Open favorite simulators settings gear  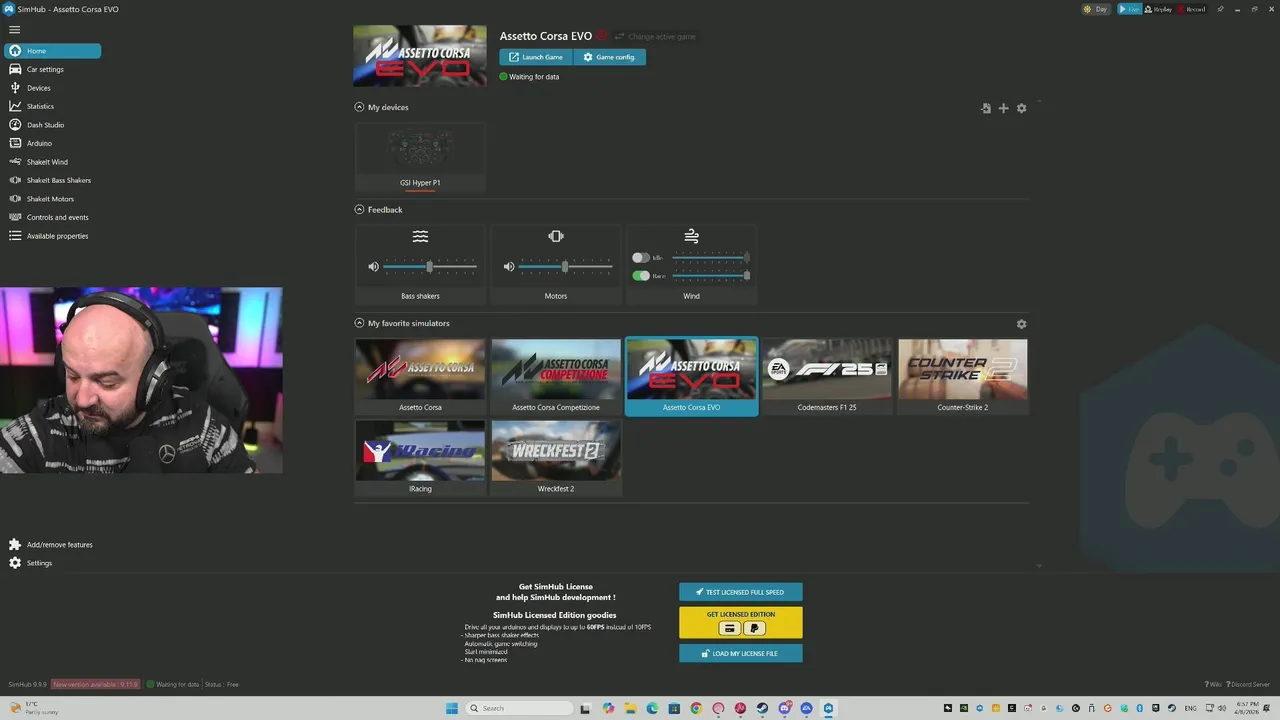point(1021,324)
